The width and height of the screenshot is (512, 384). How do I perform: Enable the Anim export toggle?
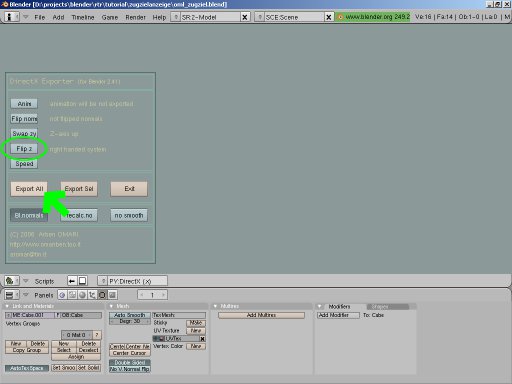(24, 104)
